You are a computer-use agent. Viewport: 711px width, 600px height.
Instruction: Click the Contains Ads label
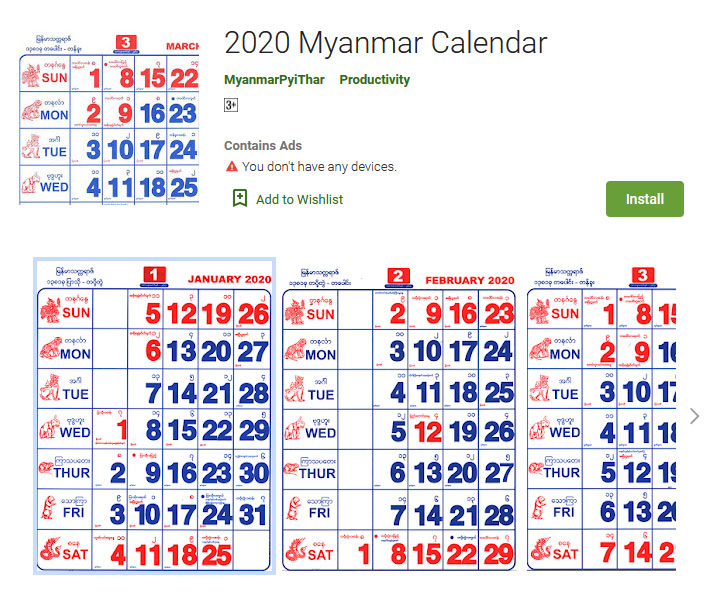(x=263, y=146)
